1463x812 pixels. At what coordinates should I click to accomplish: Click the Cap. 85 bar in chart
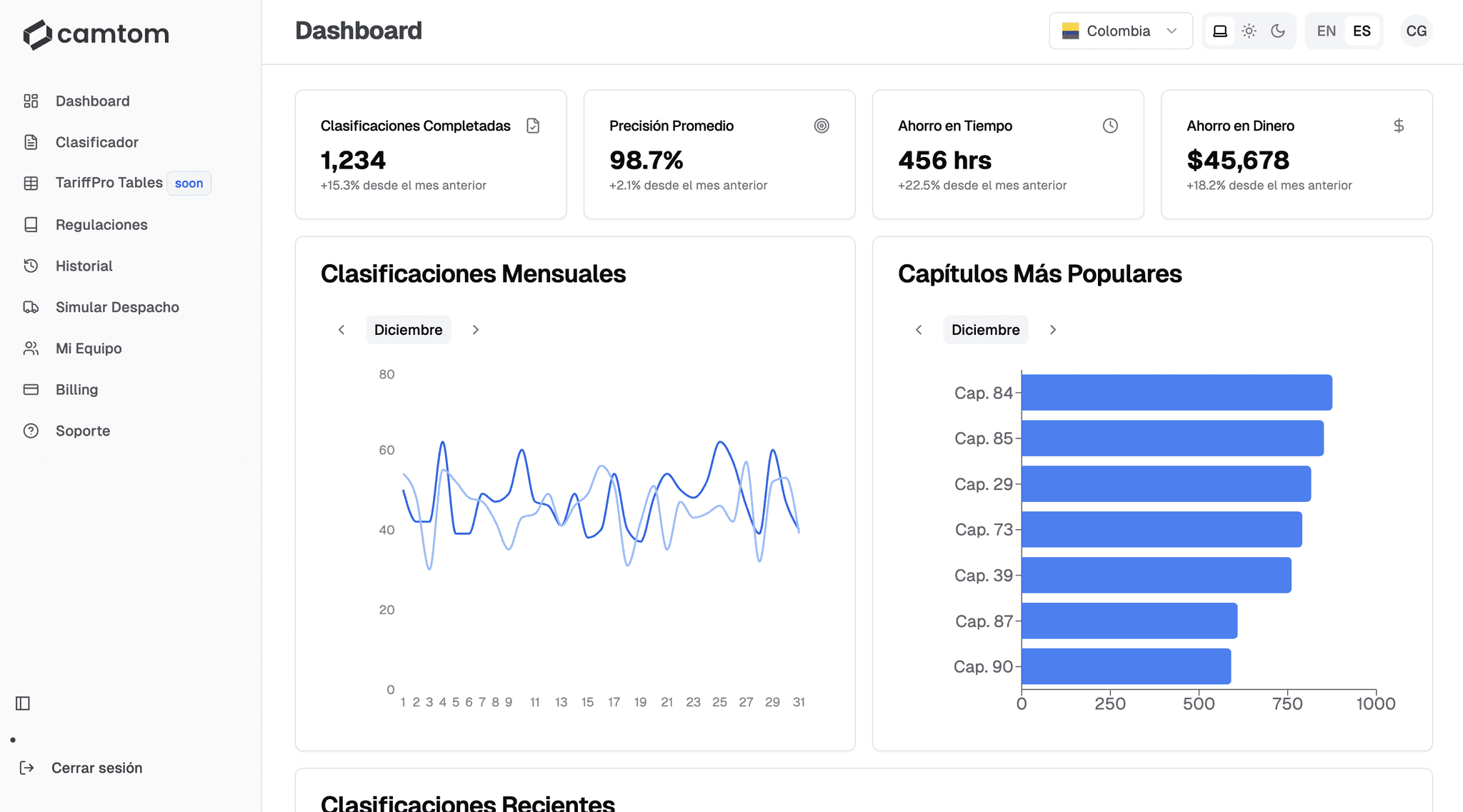[x=1172, y=438]
